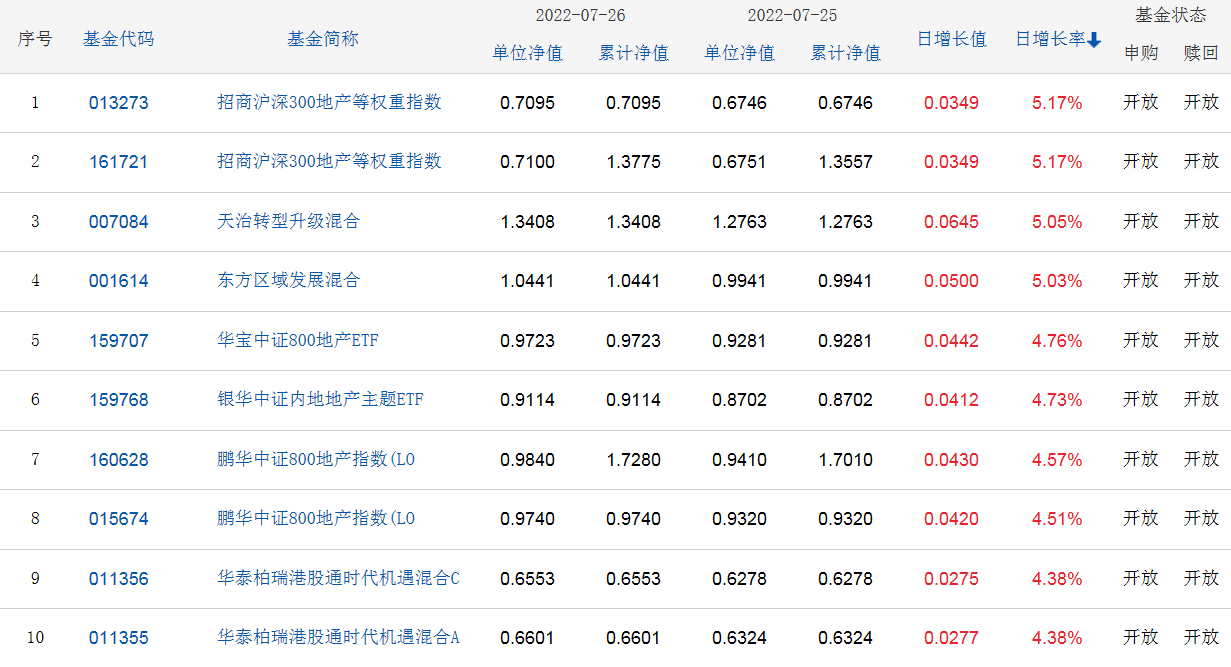Open fund code 015674 link
The width and height of the screenshot is (1231, 667).
118,519
